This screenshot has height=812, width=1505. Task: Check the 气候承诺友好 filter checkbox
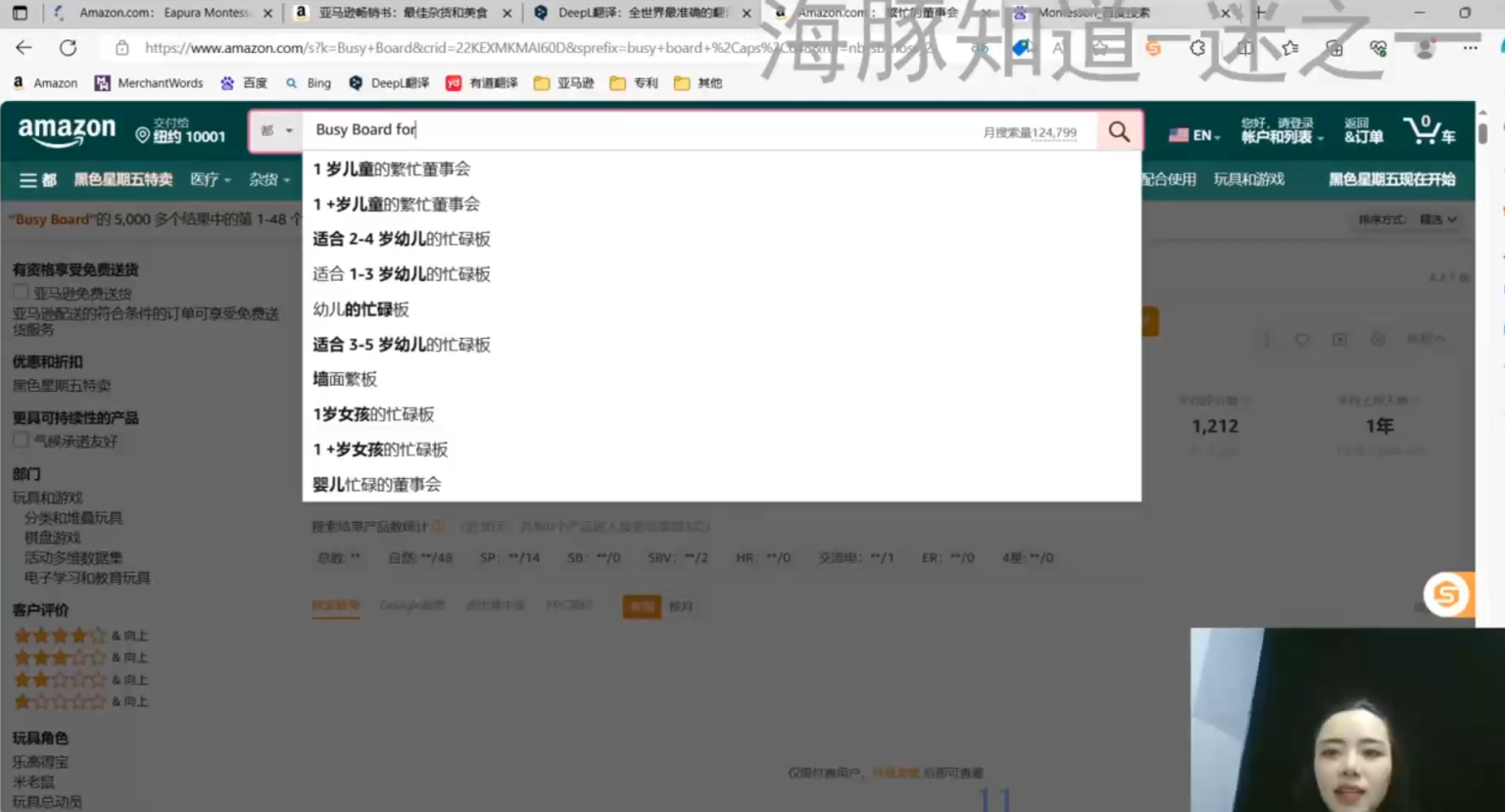point(20,439)
